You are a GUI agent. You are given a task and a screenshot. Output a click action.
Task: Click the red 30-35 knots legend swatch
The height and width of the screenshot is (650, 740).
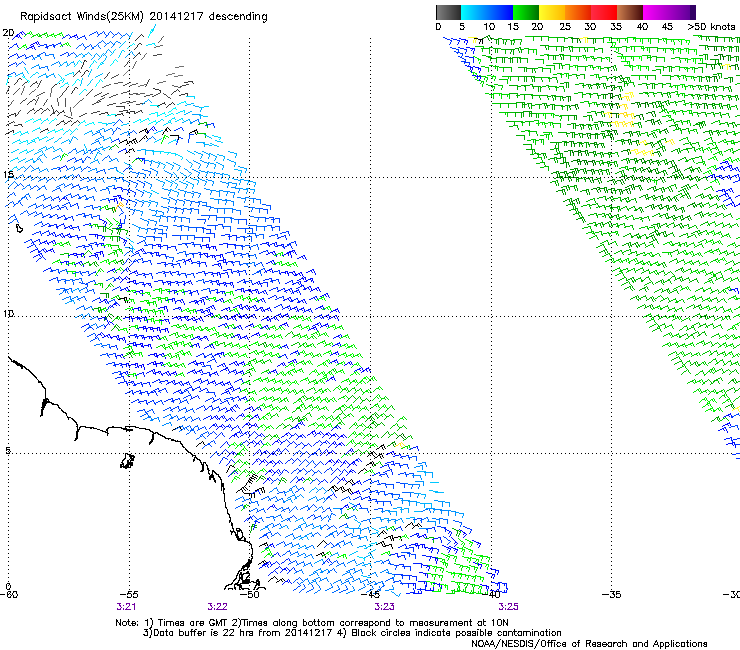(604, 12)
